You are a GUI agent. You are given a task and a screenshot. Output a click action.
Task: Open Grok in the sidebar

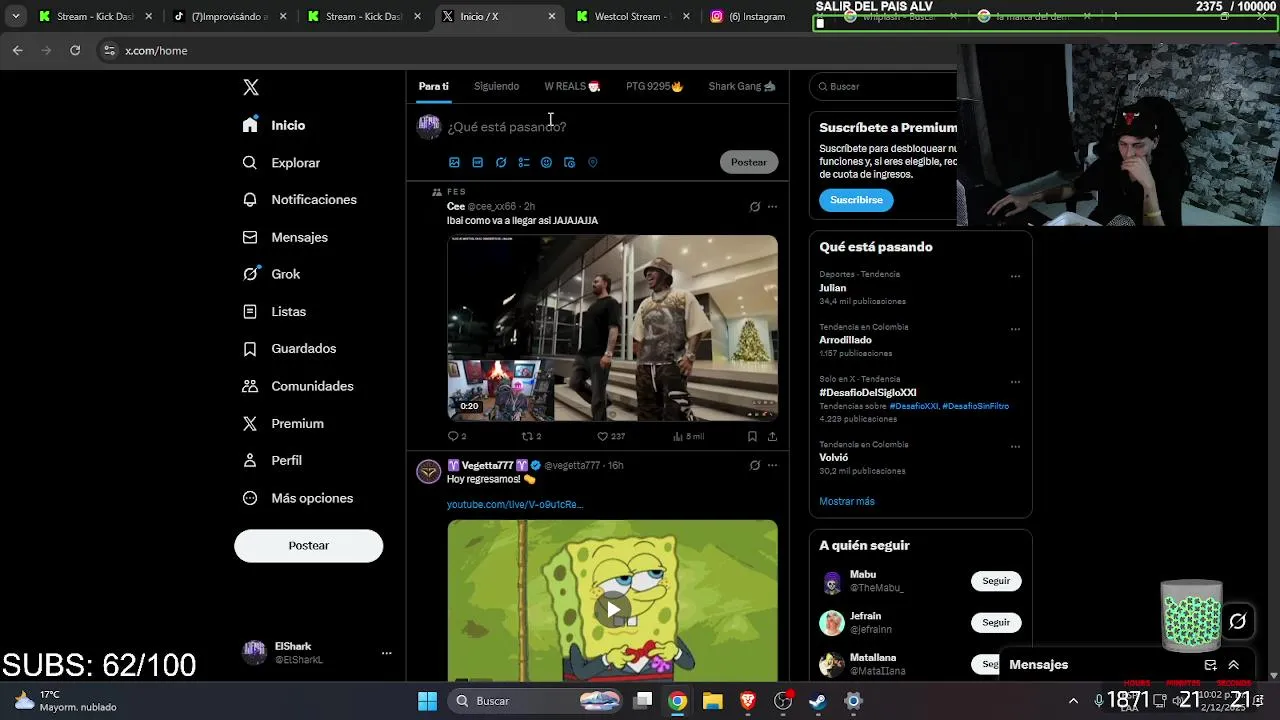(271, 274)
